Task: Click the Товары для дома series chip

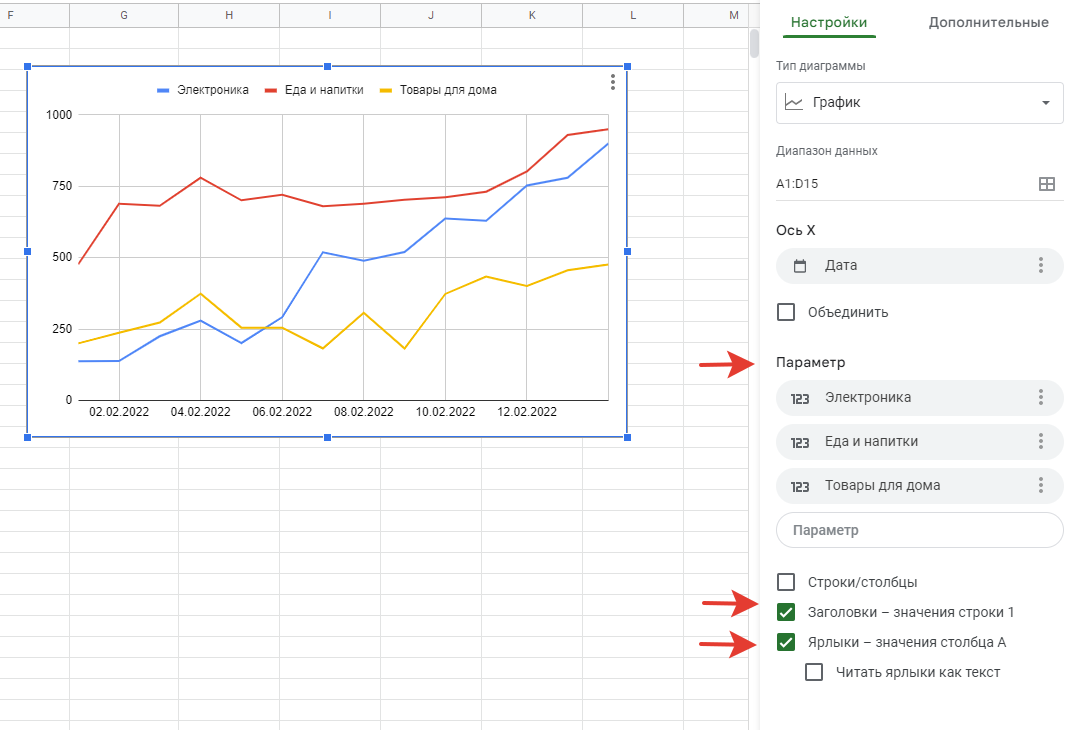Action: pyautogui.click(x=900, y=485)
